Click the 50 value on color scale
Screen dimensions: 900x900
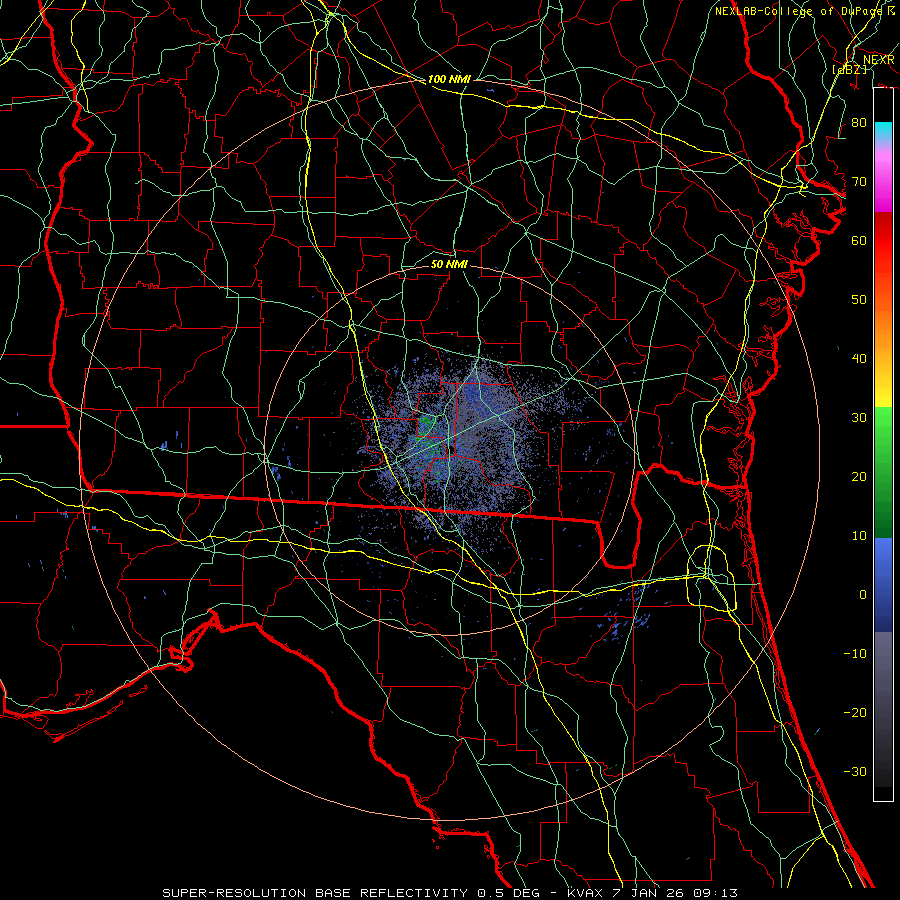coord(859,300)
